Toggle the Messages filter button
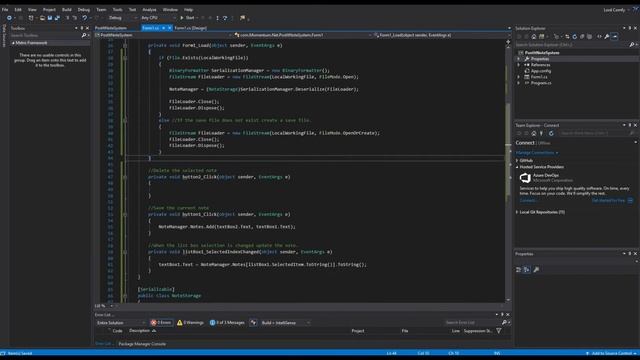This screenshot has width=640, height=360. point(227,322)
